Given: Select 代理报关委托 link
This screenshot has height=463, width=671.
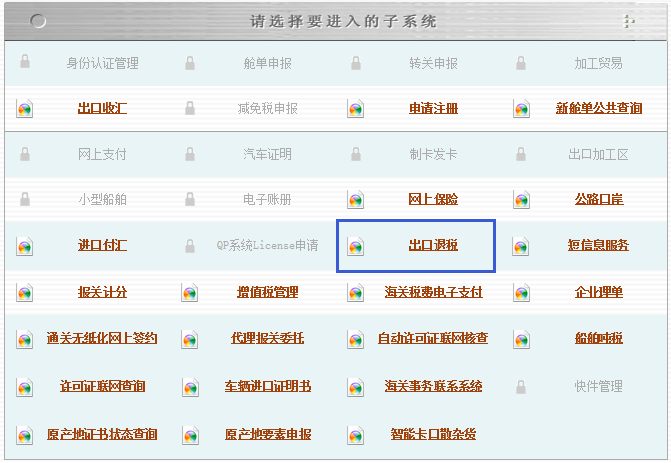Looking at the screenshot, I should [267, 338].
